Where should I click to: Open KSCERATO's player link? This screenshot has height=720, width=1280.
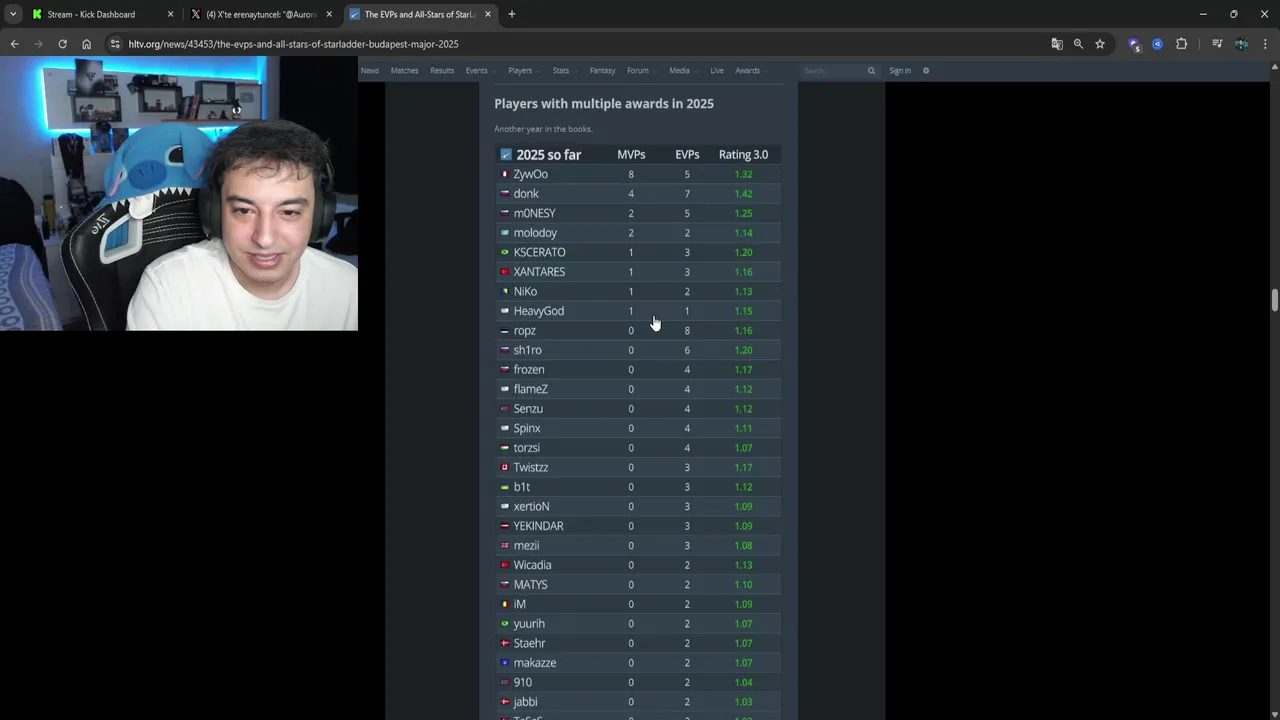click(539, 252)
